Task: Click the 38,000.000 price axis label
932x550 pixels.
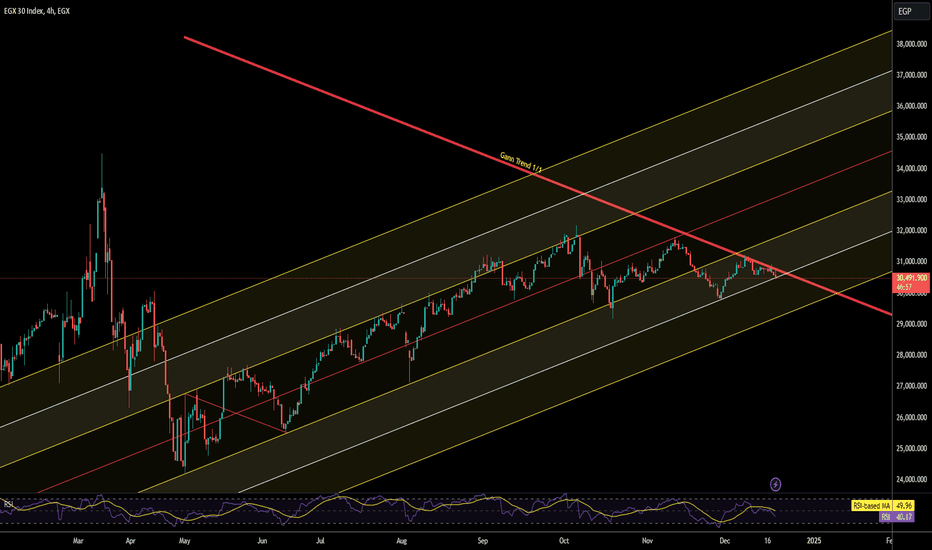Action: pos(911,44)
